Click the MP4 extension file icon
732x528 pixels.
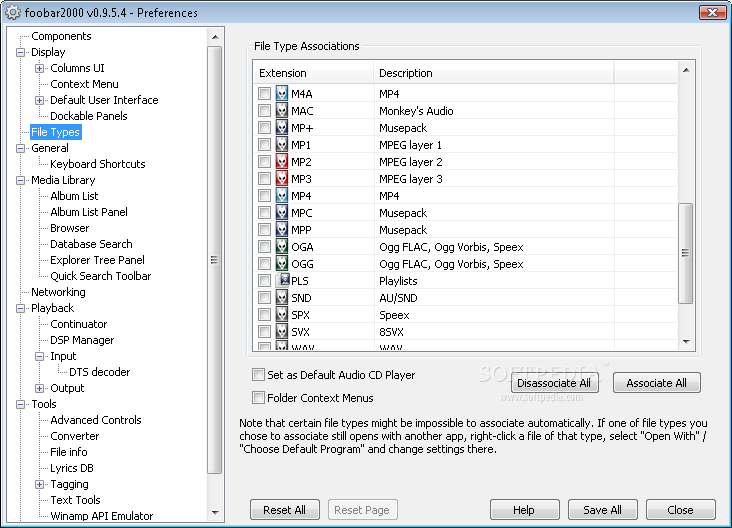tap(282, 196)
